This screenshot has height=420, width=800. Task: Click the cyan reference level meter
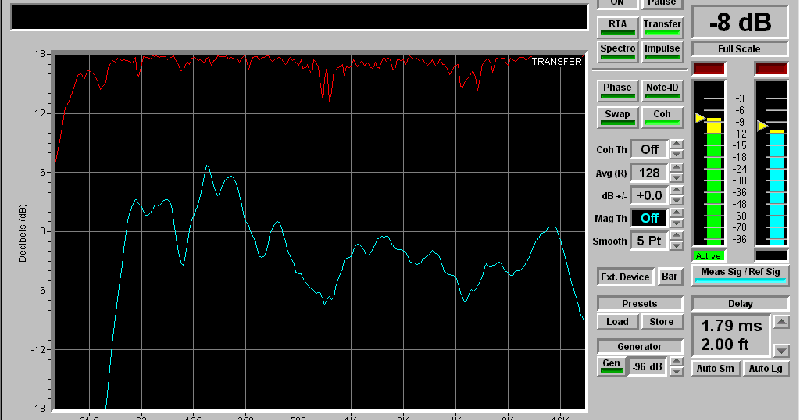(777, 162)
